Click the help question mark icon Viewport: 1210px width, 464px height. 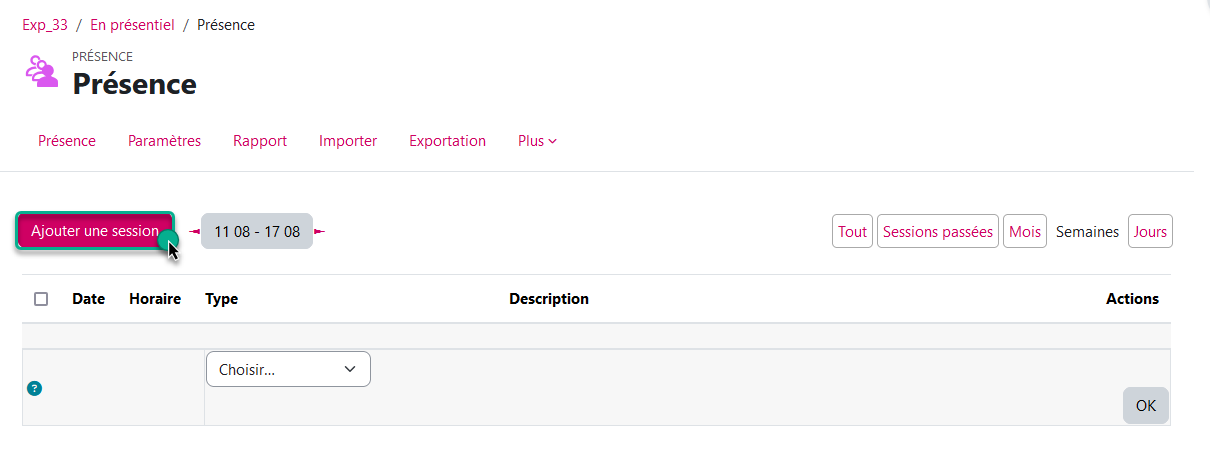[34, 388]
